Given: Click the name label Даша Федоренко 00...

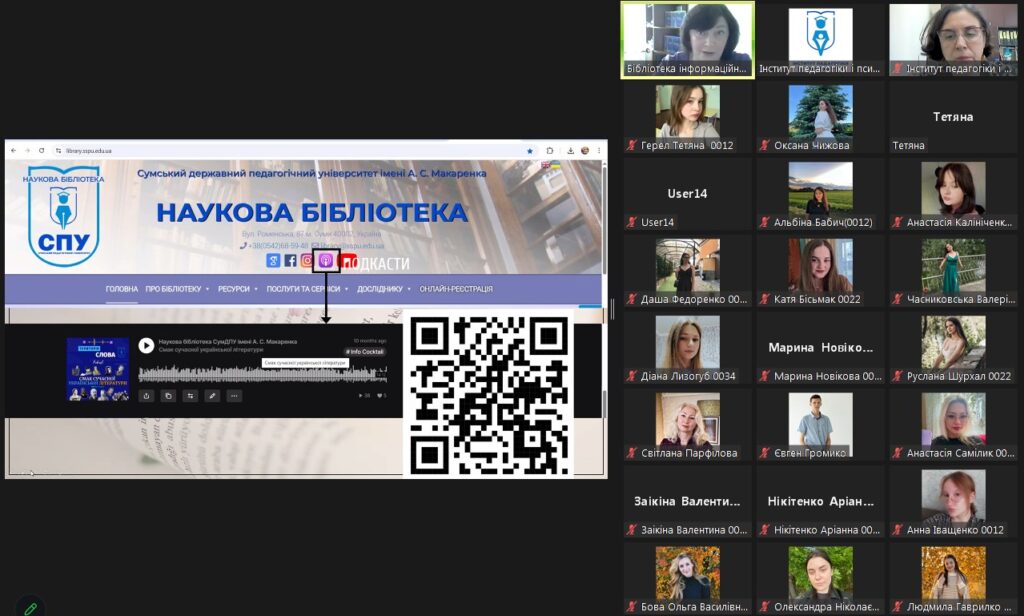Looking at the screenshot, I should tap(694, 299).
